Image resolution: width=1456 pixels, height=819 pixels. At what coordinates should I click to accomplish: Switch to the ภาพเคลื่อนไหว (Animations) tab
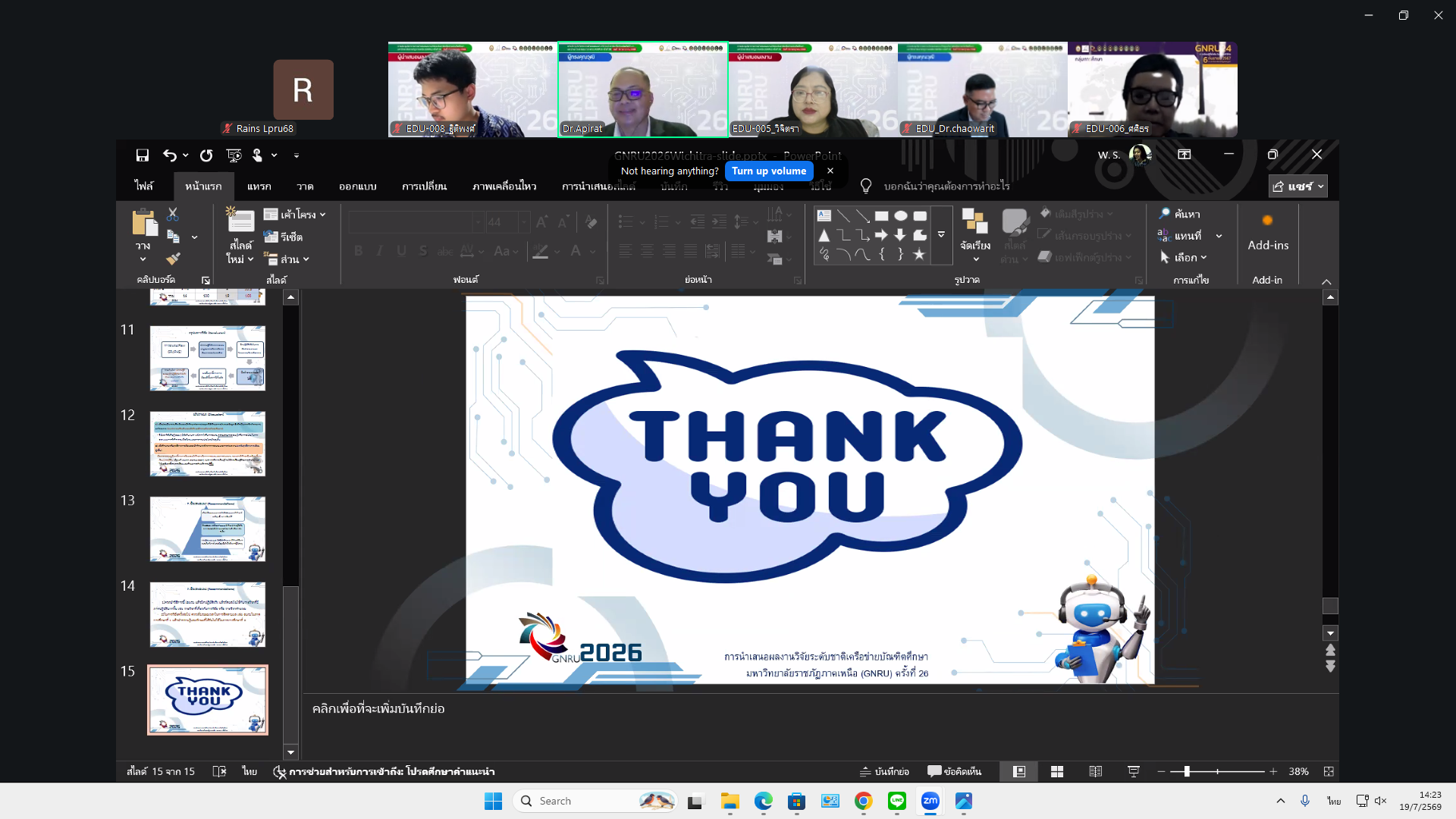pyautogui.click(x=504, y=187)
